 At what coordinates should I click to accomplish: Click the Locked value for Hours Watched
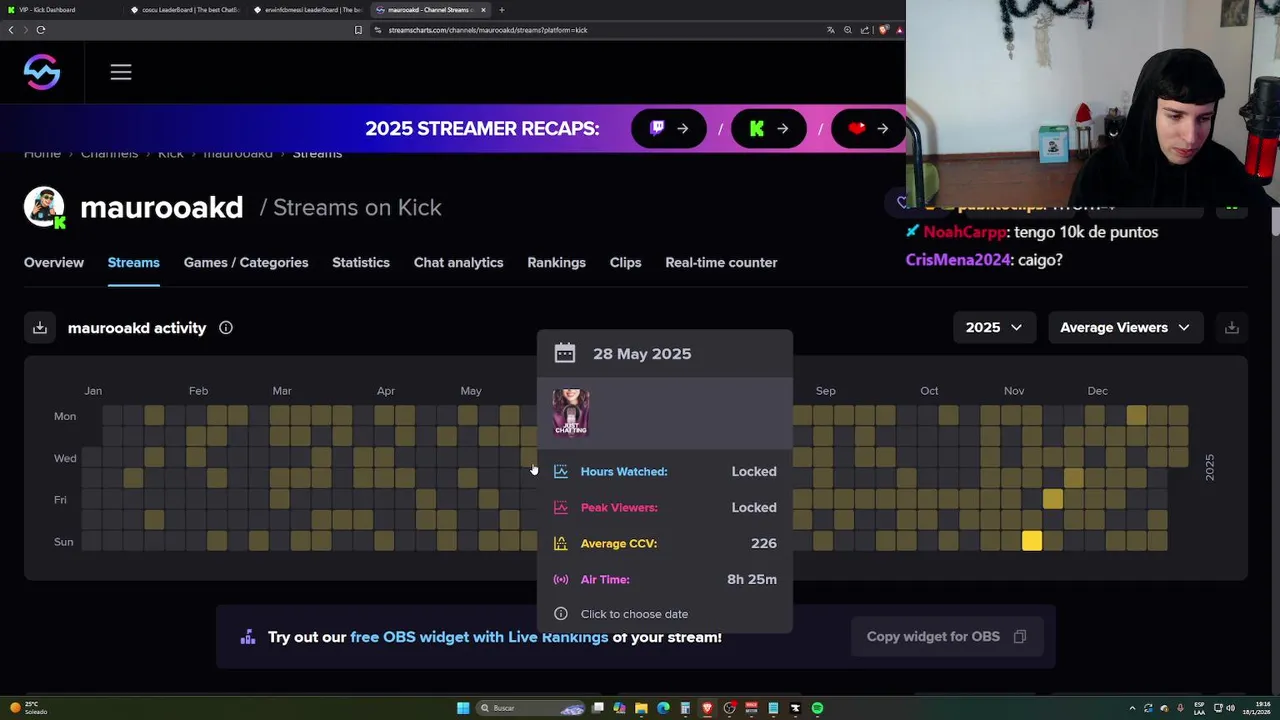(754, 471)
